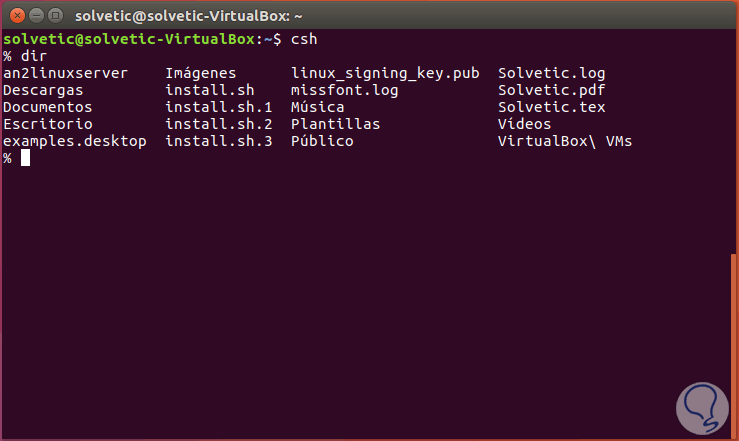Close the terminal window
Image resolution: width=739 pixels, height=441 pixels.
(15, 15)
